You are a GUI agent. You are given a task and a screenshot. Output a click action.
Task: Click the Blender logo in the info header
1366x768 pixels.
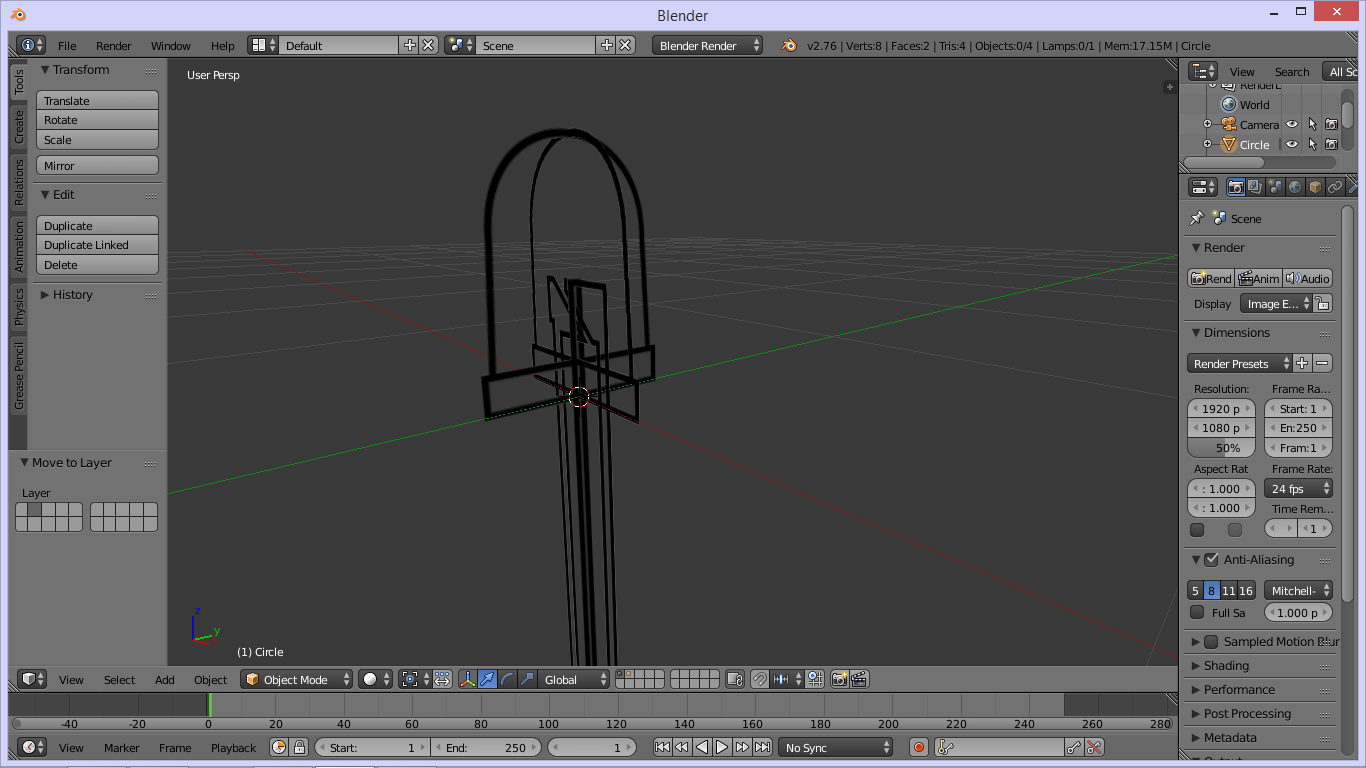tap(789, 45)
